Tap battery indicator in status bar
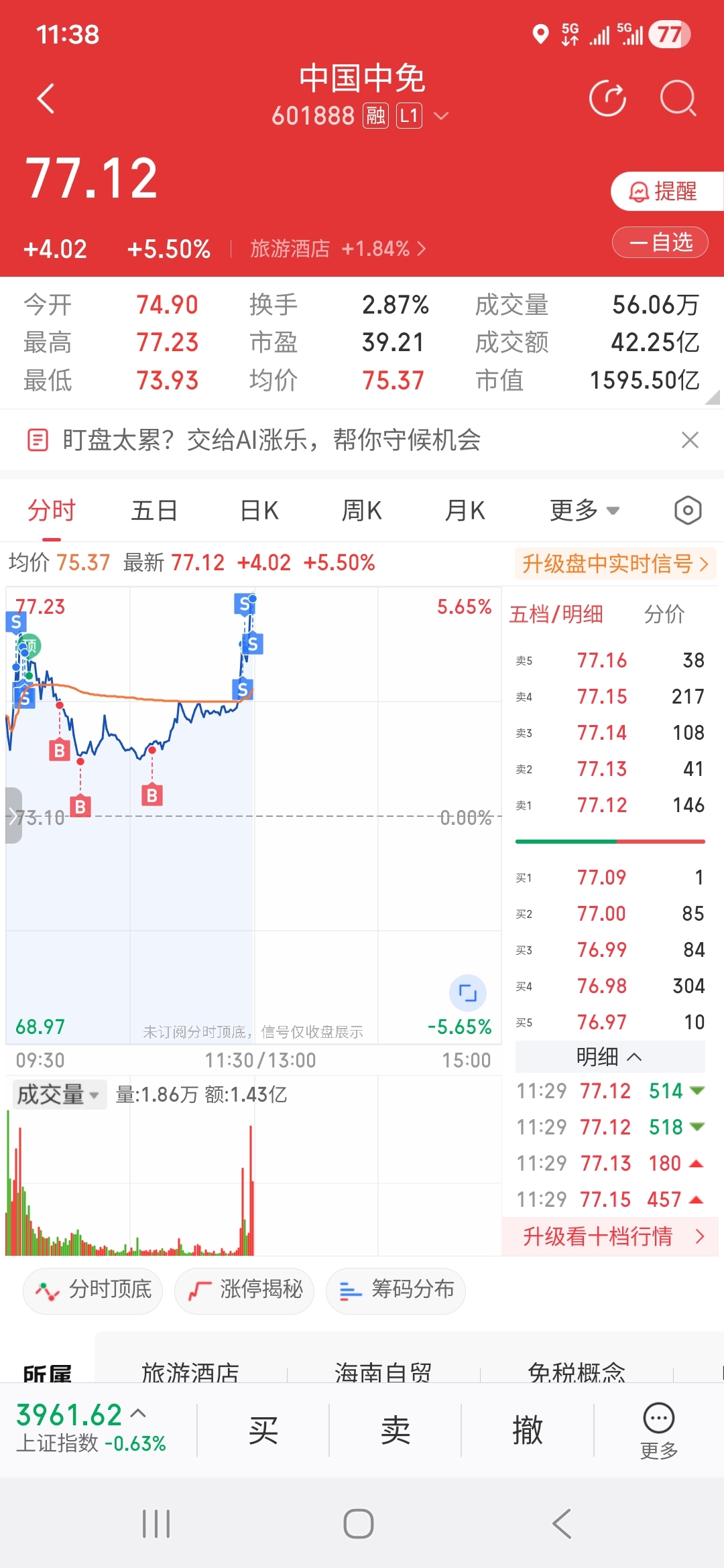Screen dimensions: 724x1568 670,34
